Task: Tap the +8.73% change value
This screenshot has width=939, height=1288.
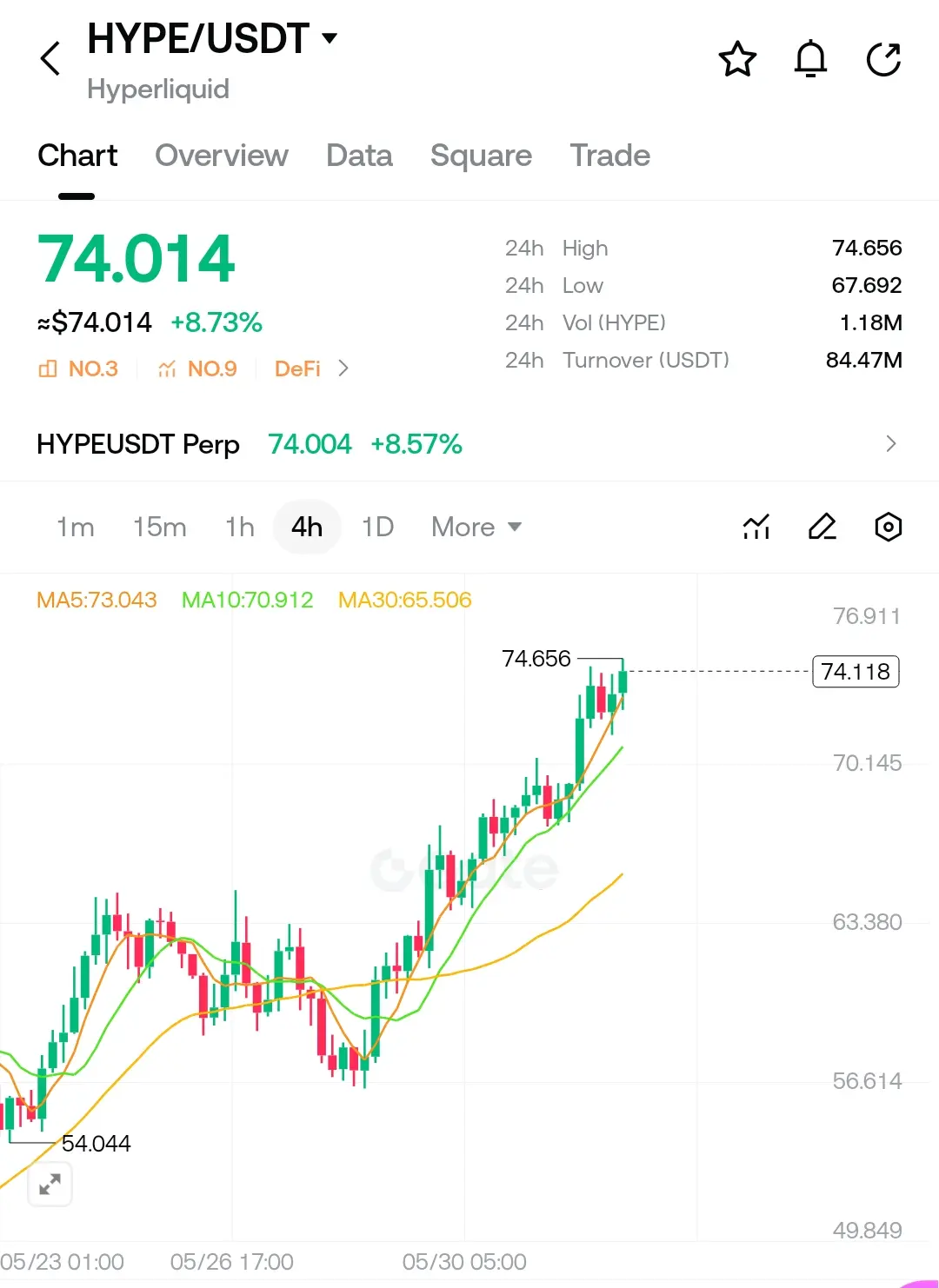Action: 216,322
